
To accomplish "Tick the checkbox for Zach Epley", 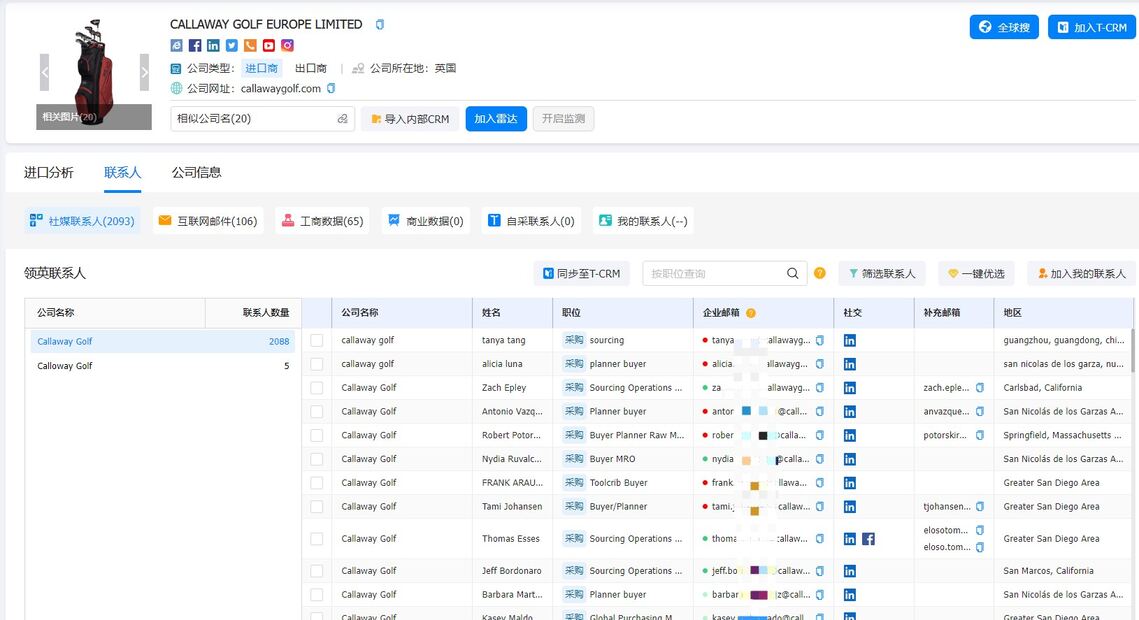I will pyautogui.click(x=317, y=388).
